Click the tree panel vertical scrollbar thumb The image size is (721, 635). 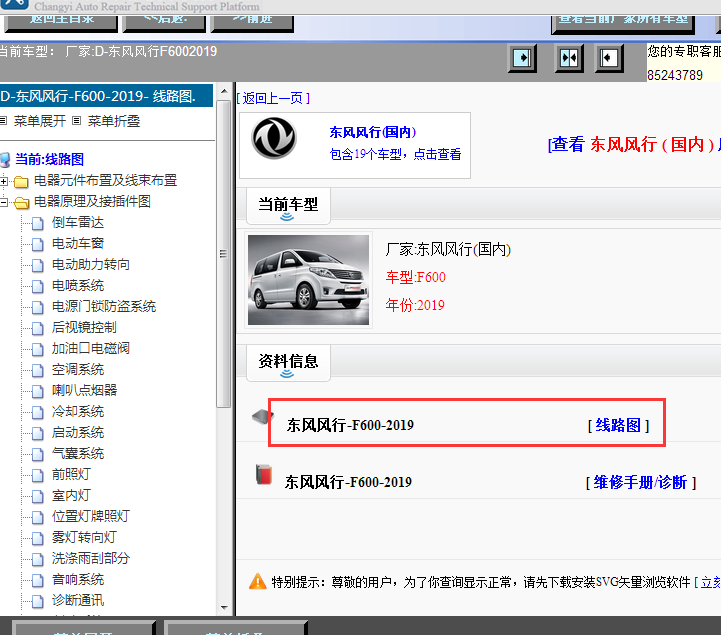(x=224, y=254)
